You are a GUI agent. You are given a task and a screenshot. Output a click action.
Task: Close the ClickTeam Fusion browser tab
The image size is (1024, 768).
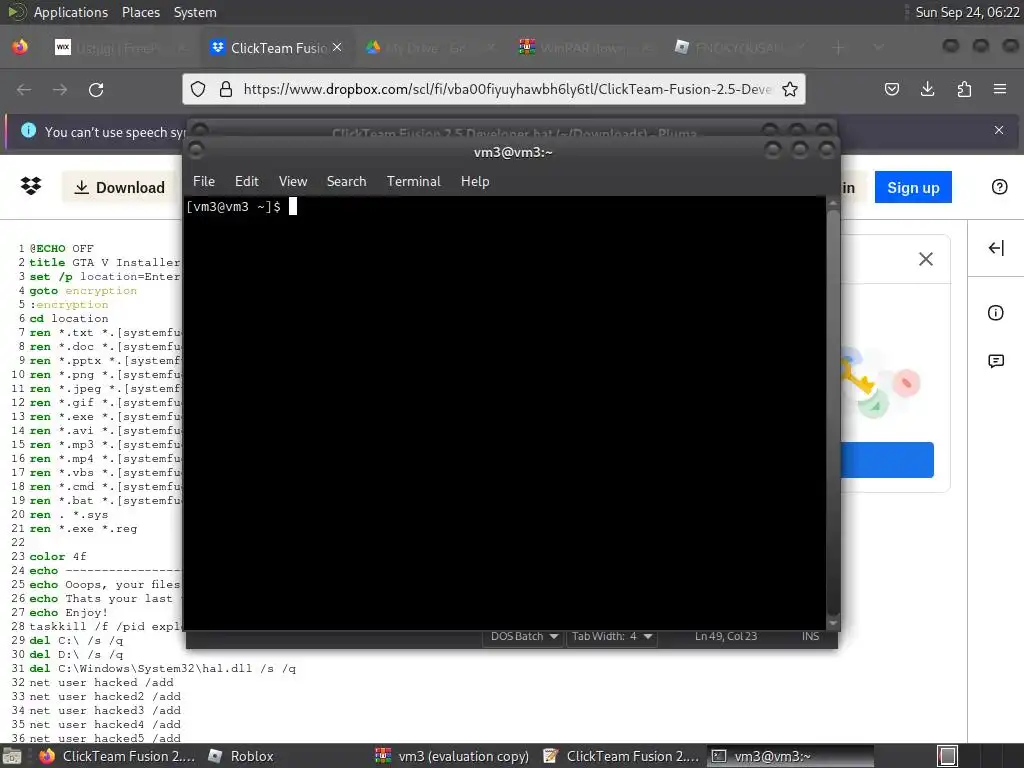tap(337, 47)
